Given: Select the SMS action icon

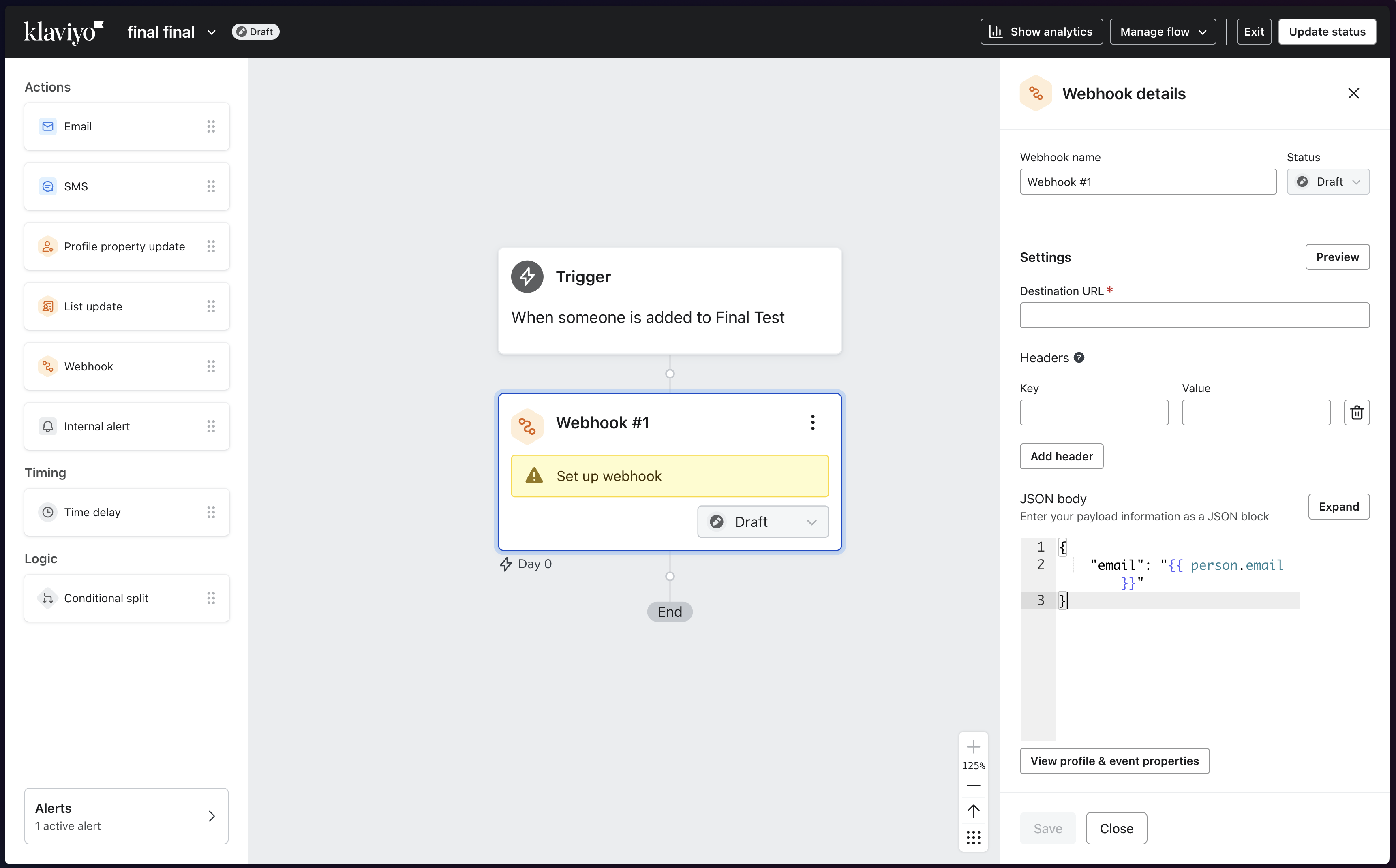Looking at the screenshot, I should pos(48,186).
